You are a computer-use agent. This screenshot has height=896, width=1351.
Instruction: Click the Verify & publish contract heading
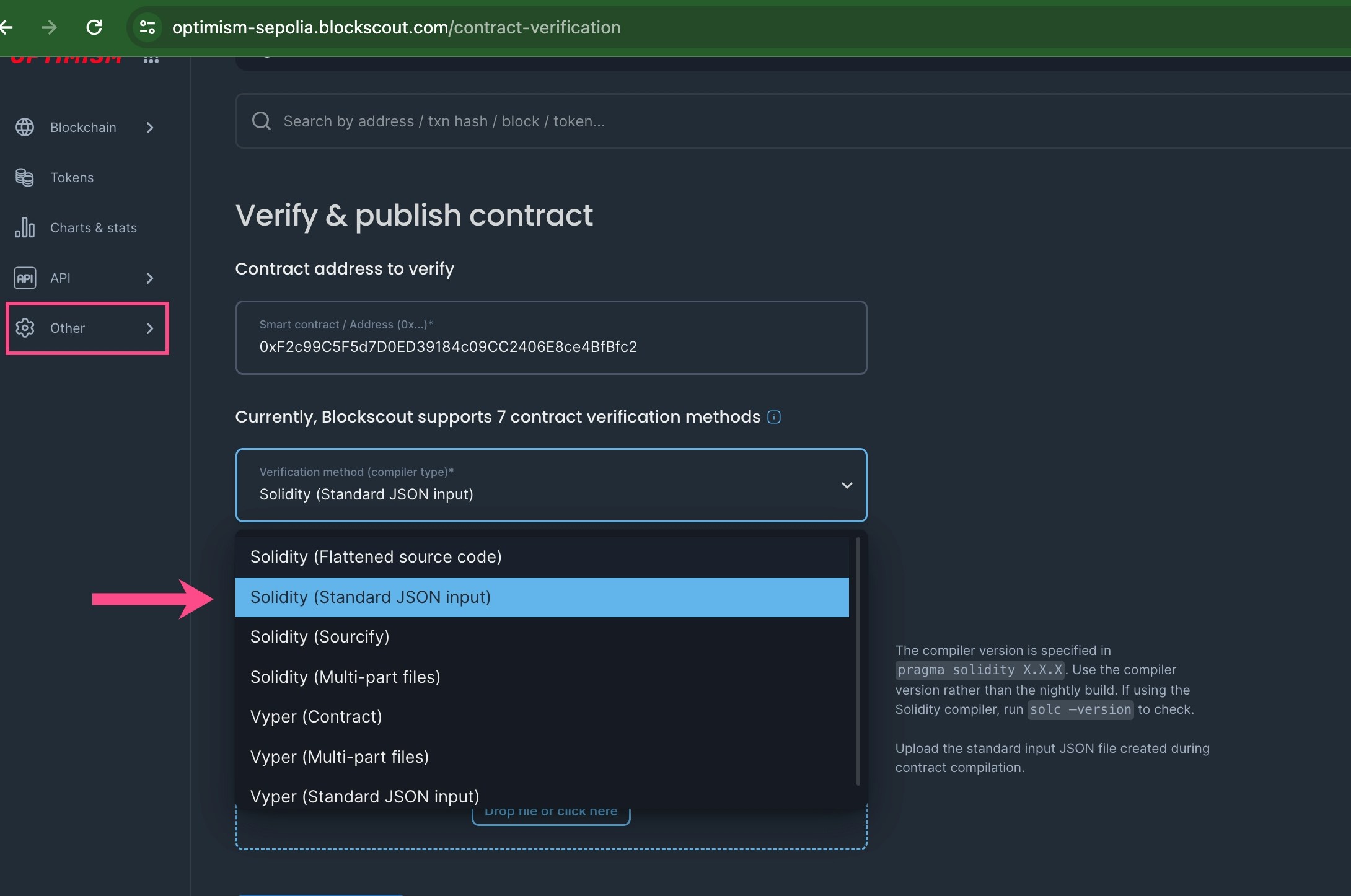(414, 215)
